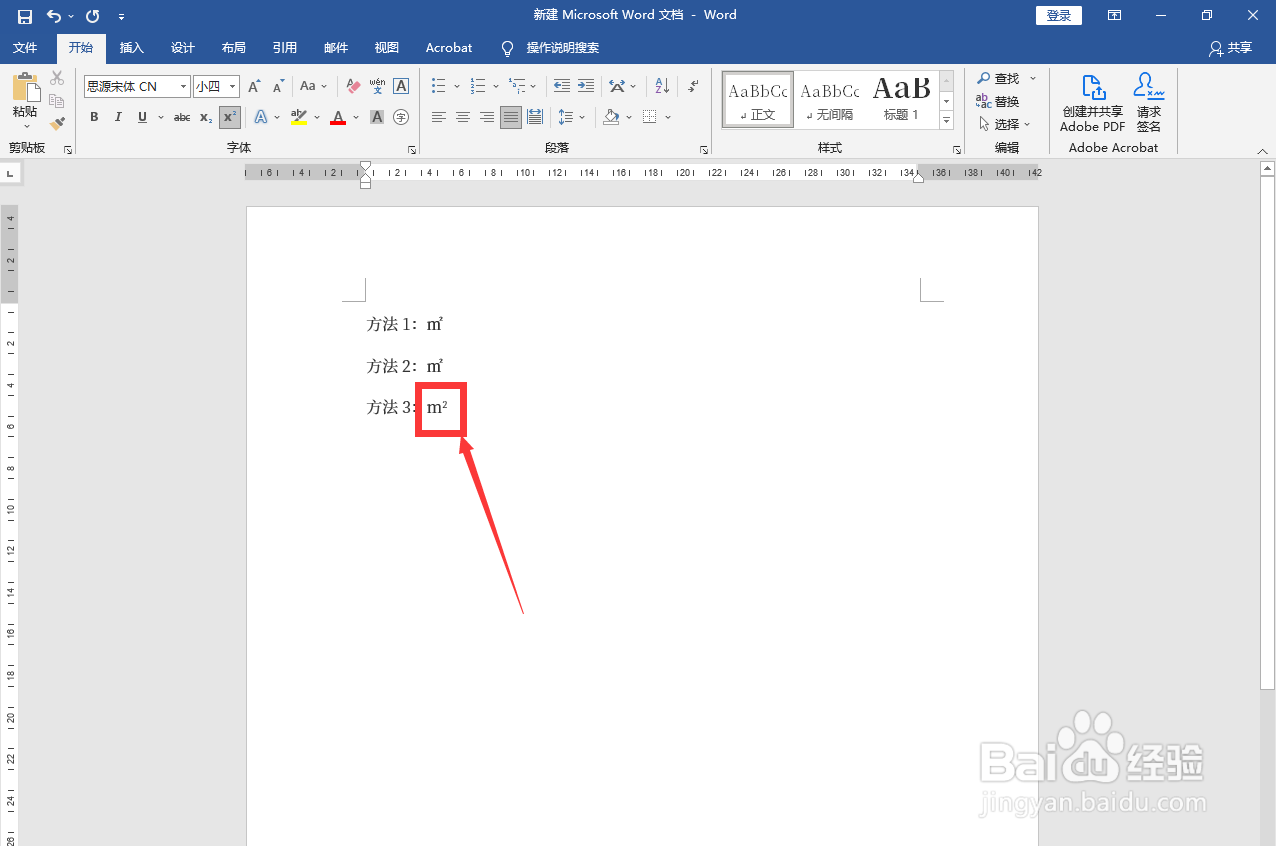Open the File (文件) tab

25,47
